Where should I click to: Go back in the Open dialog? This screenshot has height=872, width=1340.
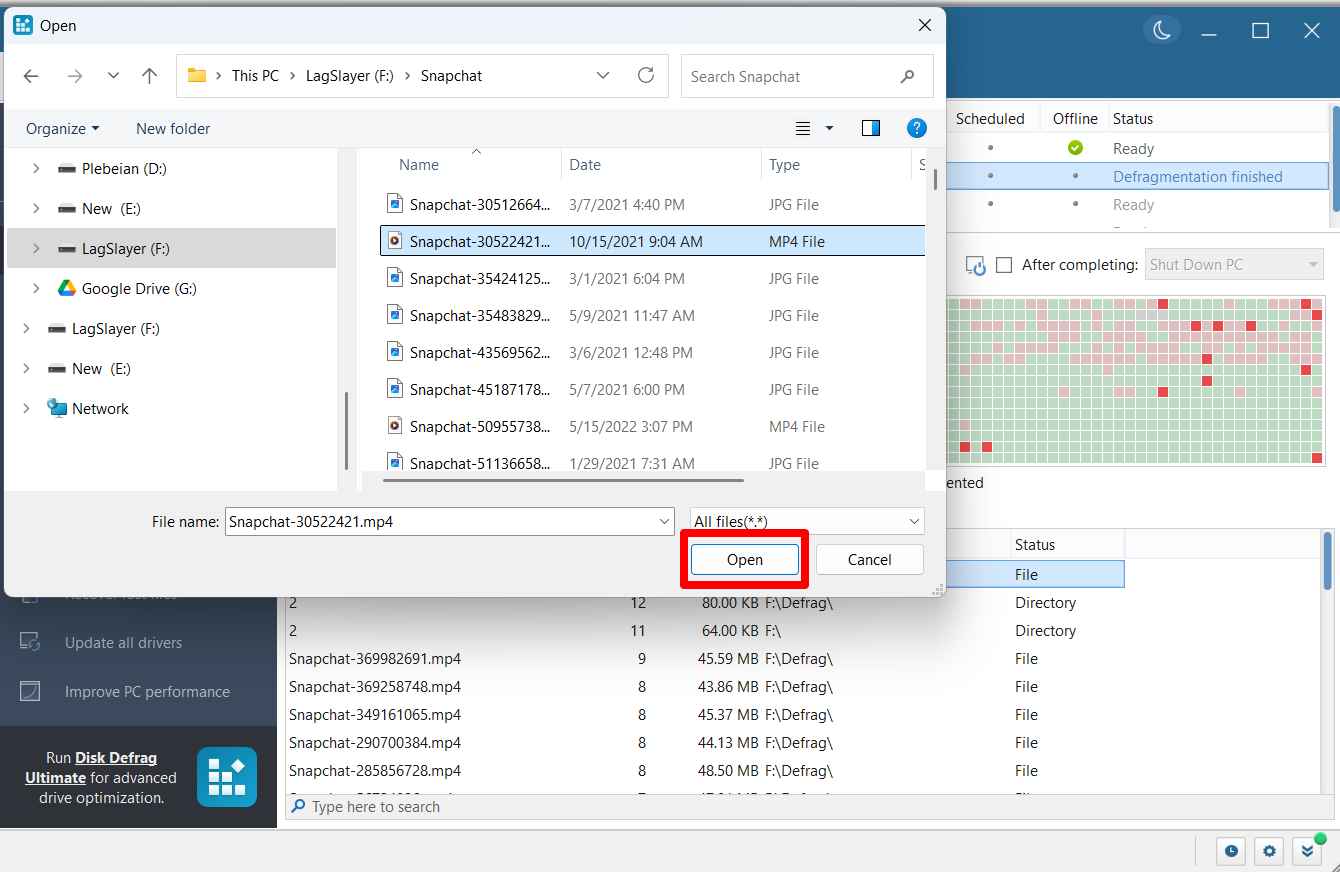31,76
